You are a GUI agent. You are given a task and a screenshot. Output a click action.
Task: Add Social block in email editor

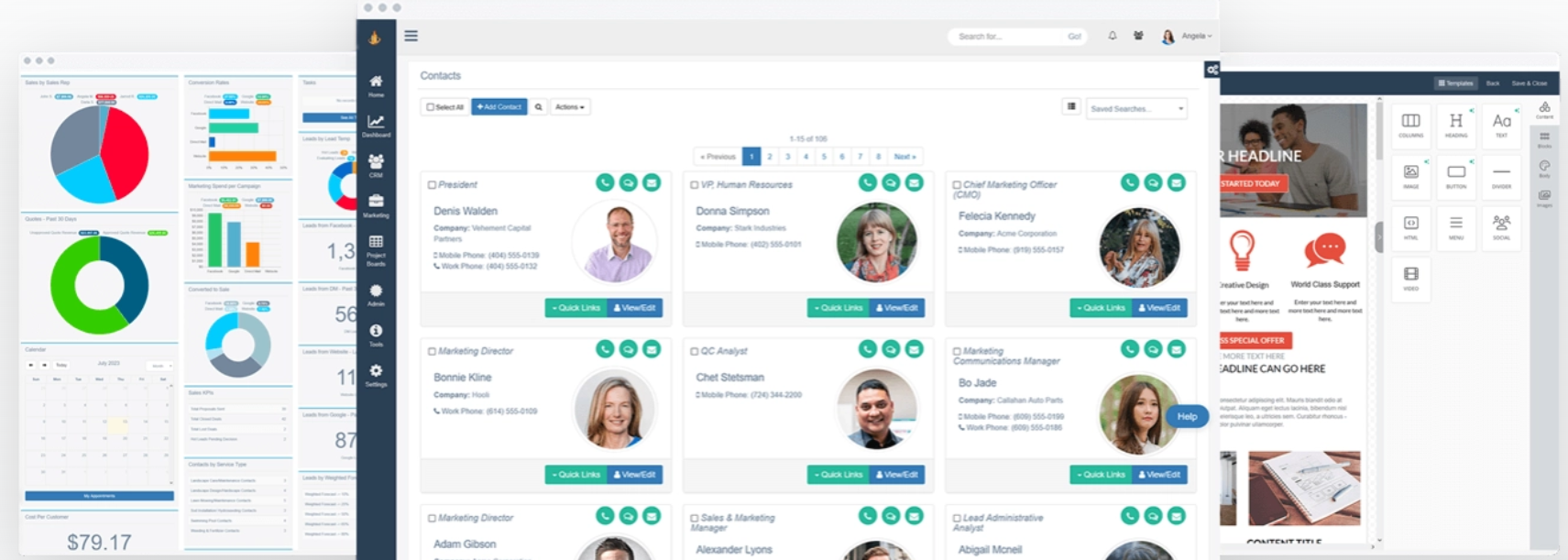(x=1501, y=226)
